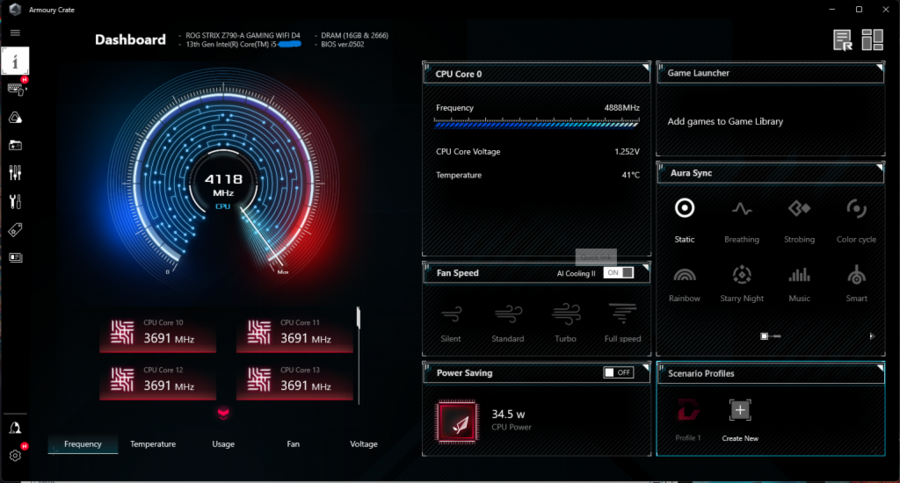The image size is (900, 483).
Task: Select Profile 1 in Scenario Profiles
Action: tap(688, 420)
